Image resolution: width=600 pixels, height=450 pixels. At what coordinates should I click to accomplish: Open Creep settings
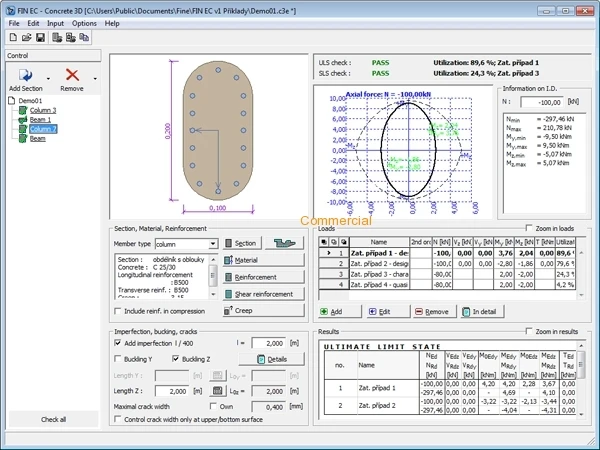264,310
